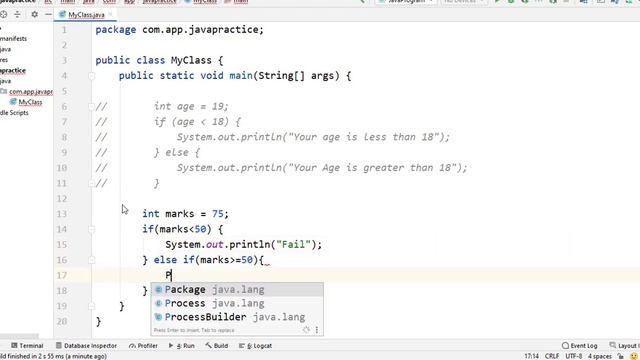Open com.app.javapr package in tree

tap(31, 92)
